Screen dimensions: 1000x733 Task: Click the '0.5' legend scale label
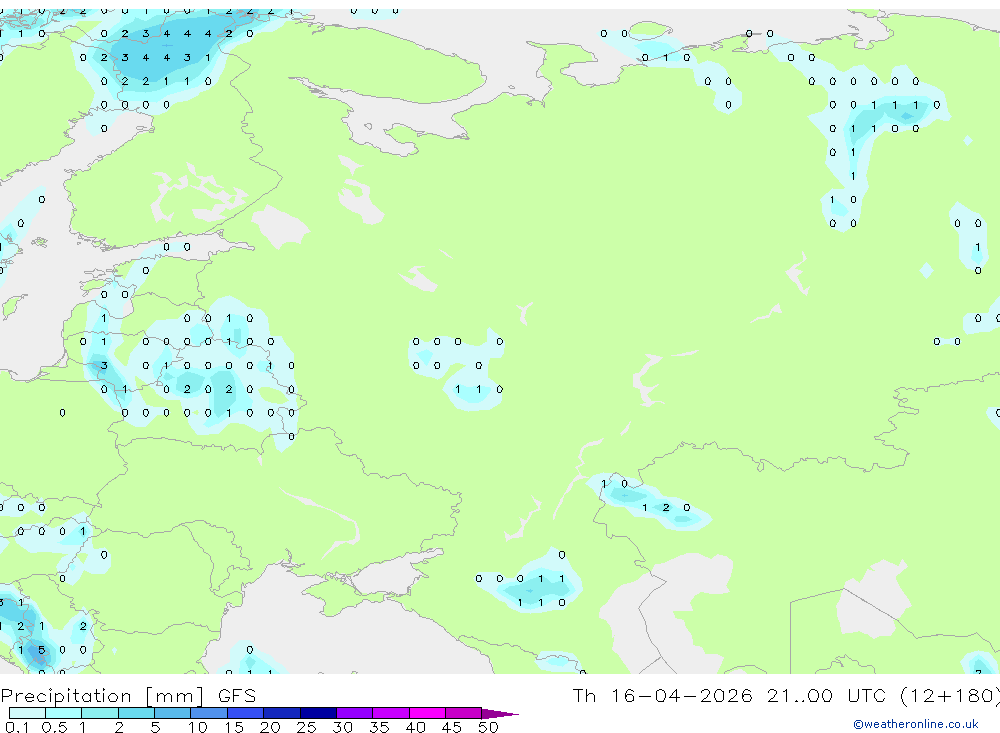tap(54, 727)
